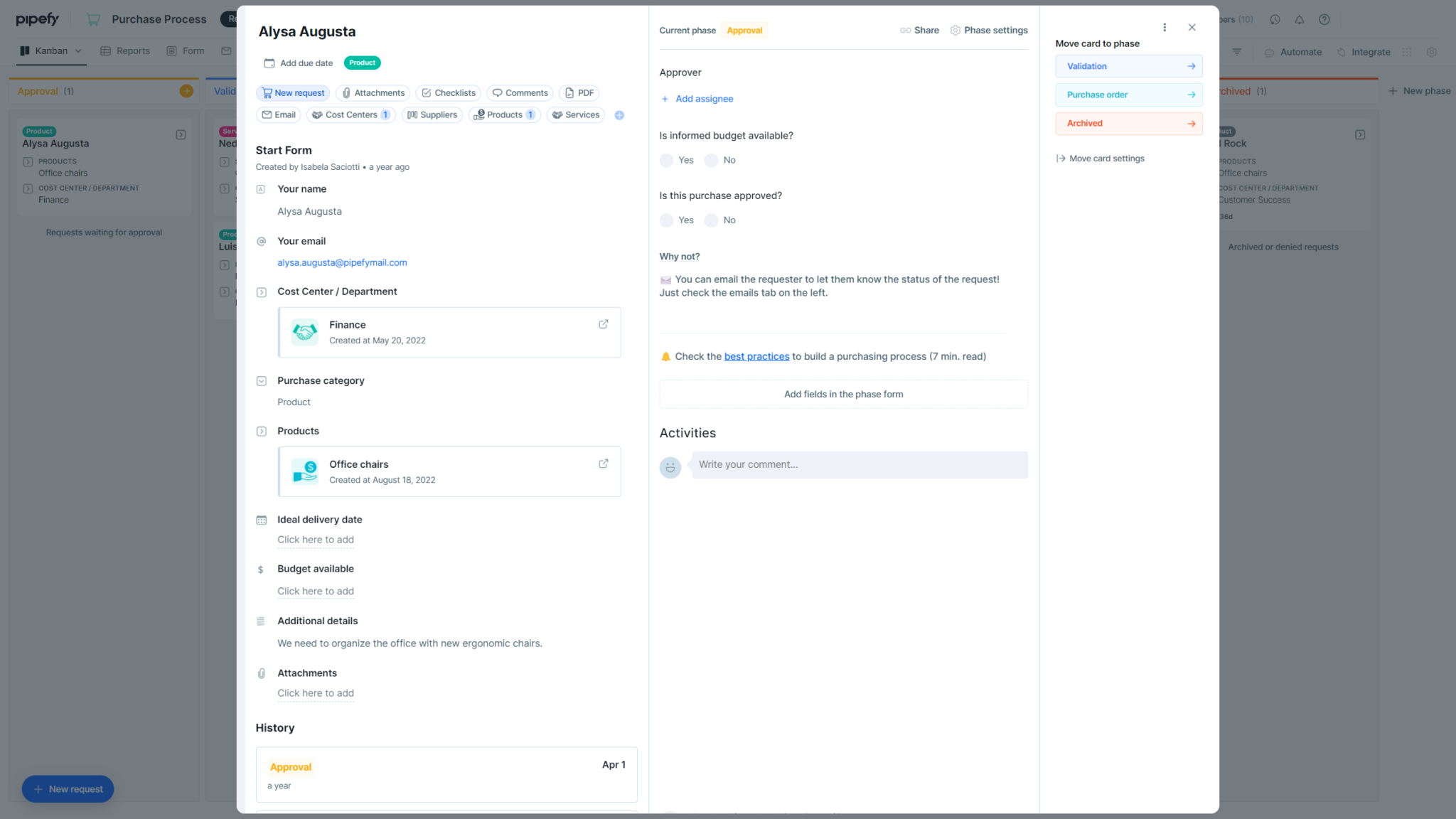Insert an emoji in the comment box
This screenshot has height=819, width=1456.
(670, 467)
